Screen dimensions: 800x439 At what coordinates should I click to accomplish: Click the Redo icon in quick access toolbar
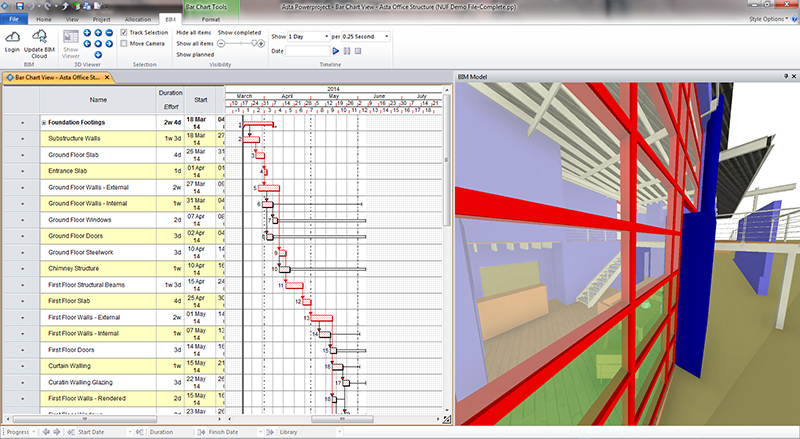[x=48, y=6]
